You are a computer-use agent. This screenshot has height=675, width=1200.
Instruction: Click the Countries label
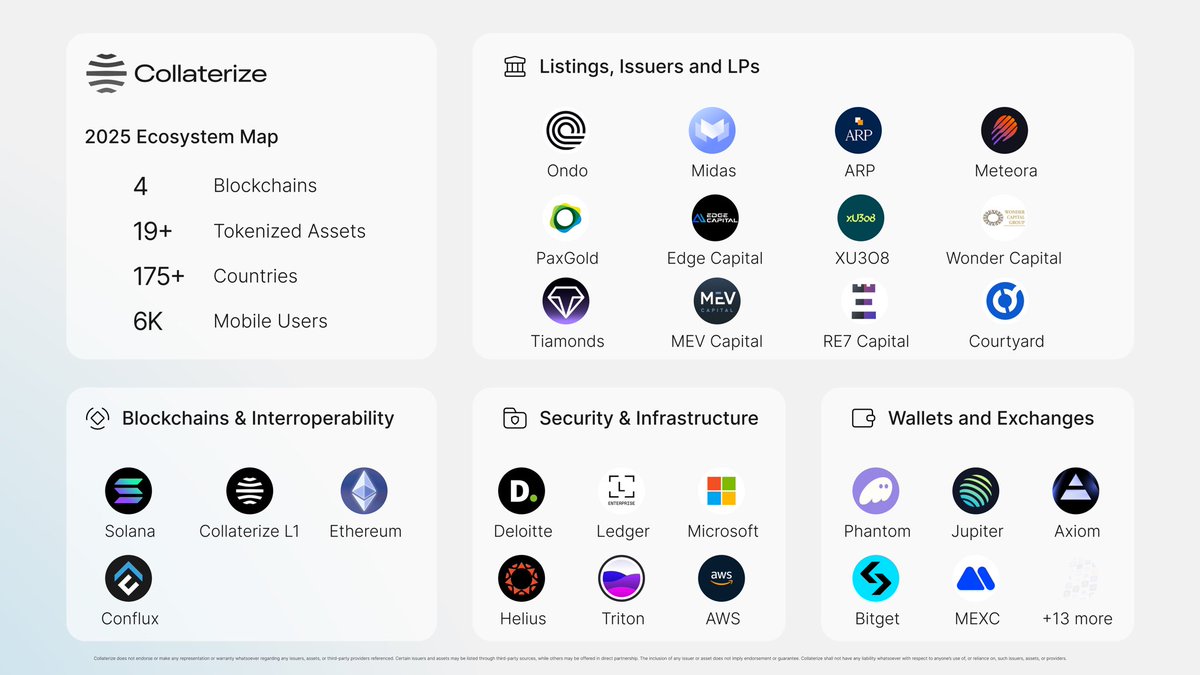point(256,276)
